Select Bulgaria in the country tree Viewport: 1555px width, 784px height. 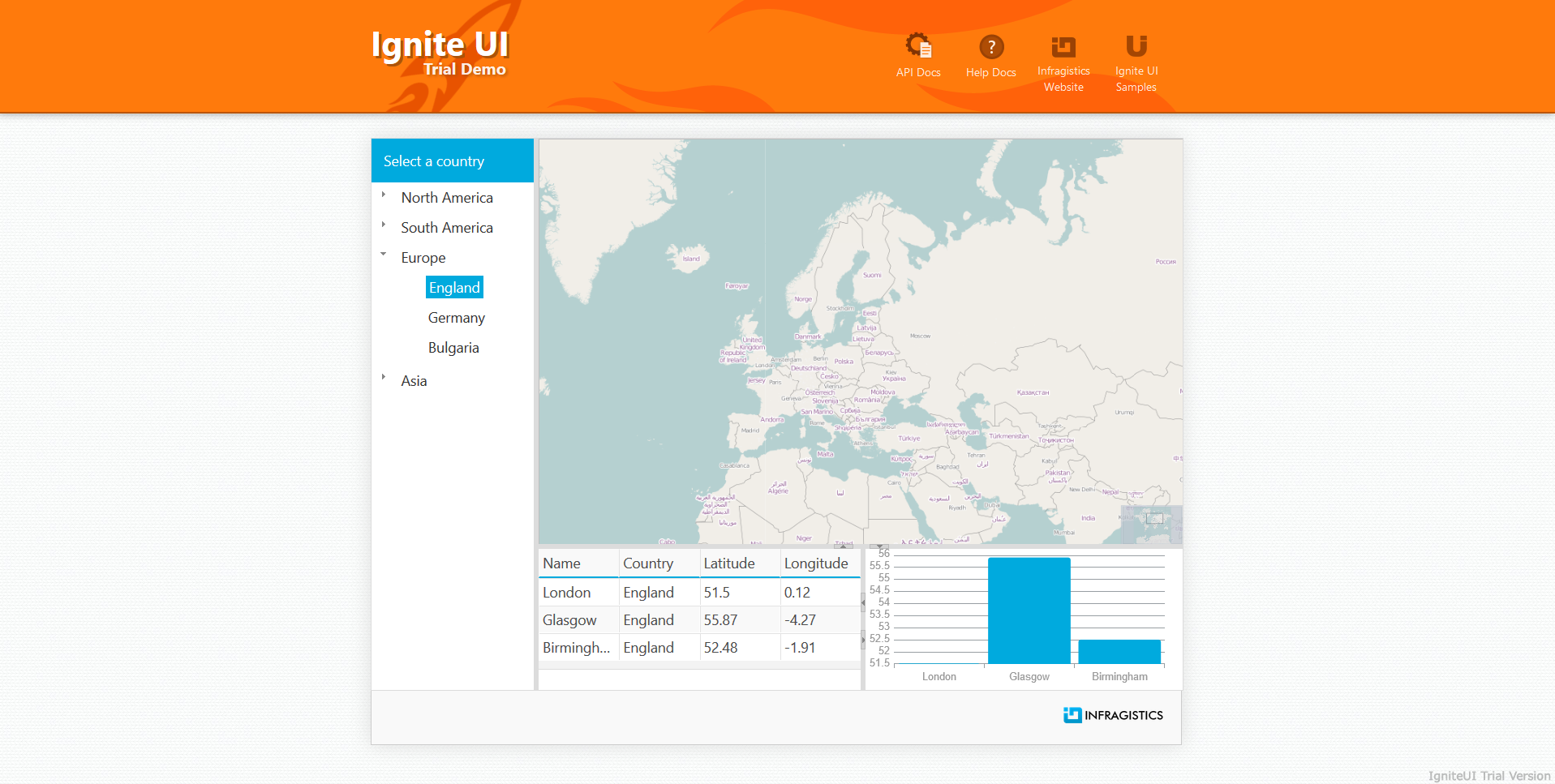(x=453, y=348)
